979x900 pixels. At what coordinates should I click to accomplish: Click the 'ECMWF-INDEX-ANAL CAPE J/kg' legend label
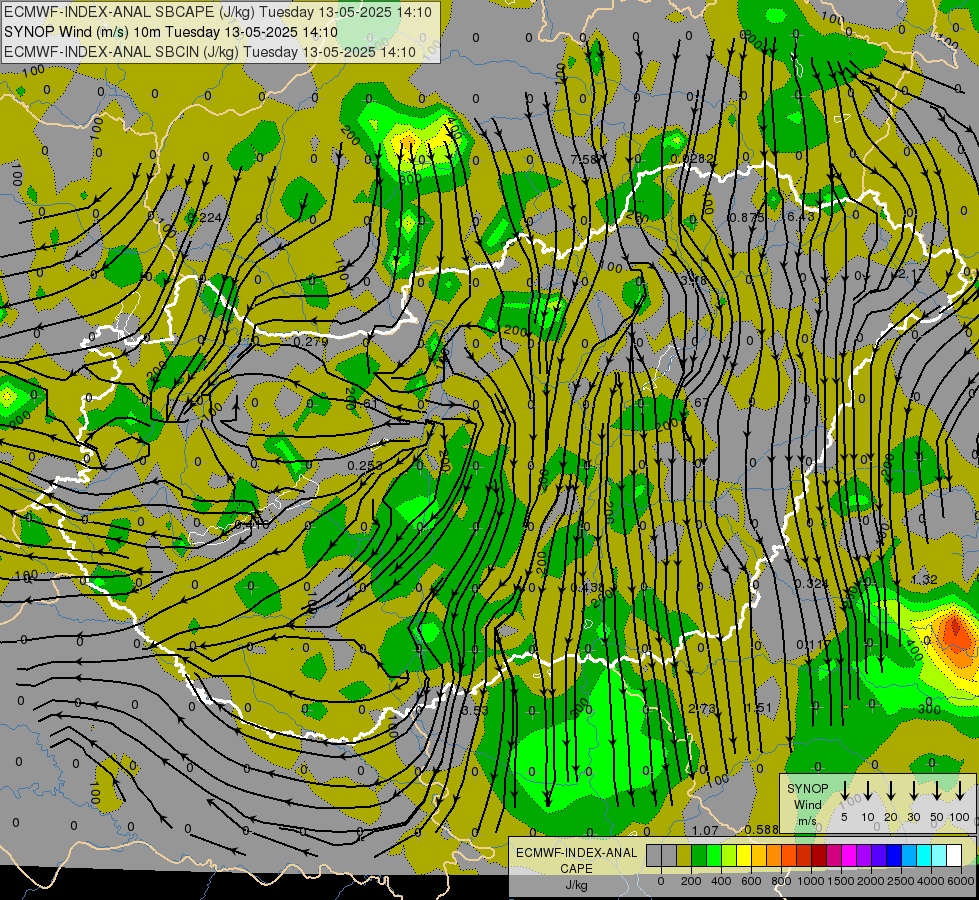pos(576,868)
